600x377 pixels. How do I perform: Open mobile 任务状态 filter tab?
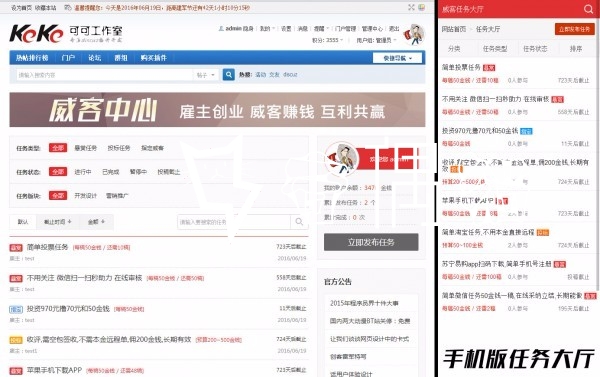point(535,49)
